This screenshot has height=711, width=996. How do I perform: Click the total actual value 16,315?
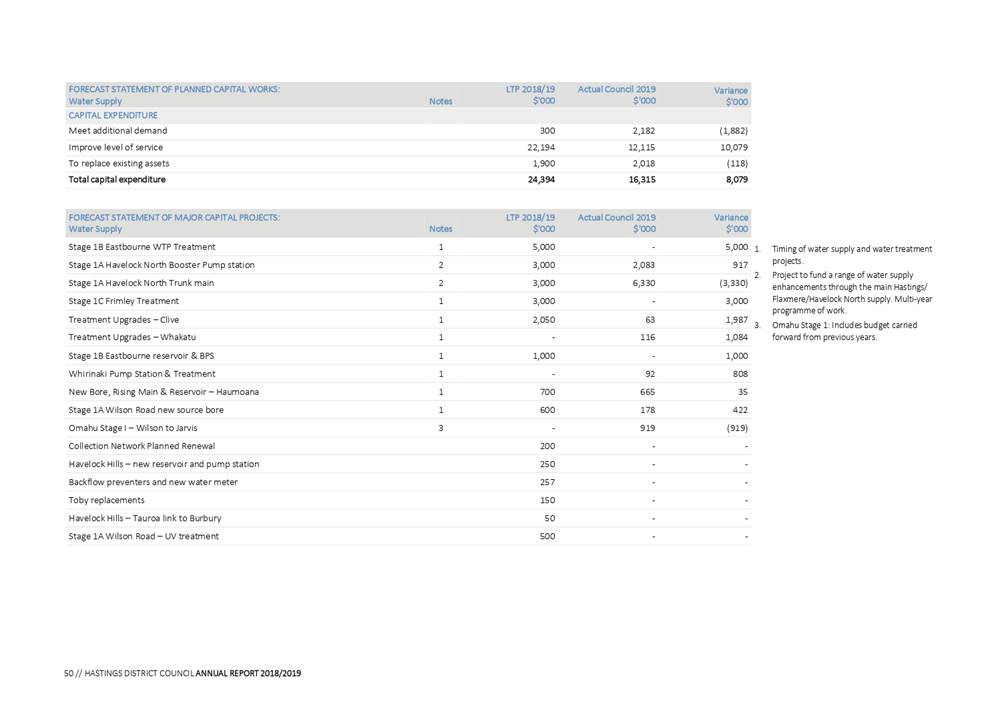(x=642, y=180)
